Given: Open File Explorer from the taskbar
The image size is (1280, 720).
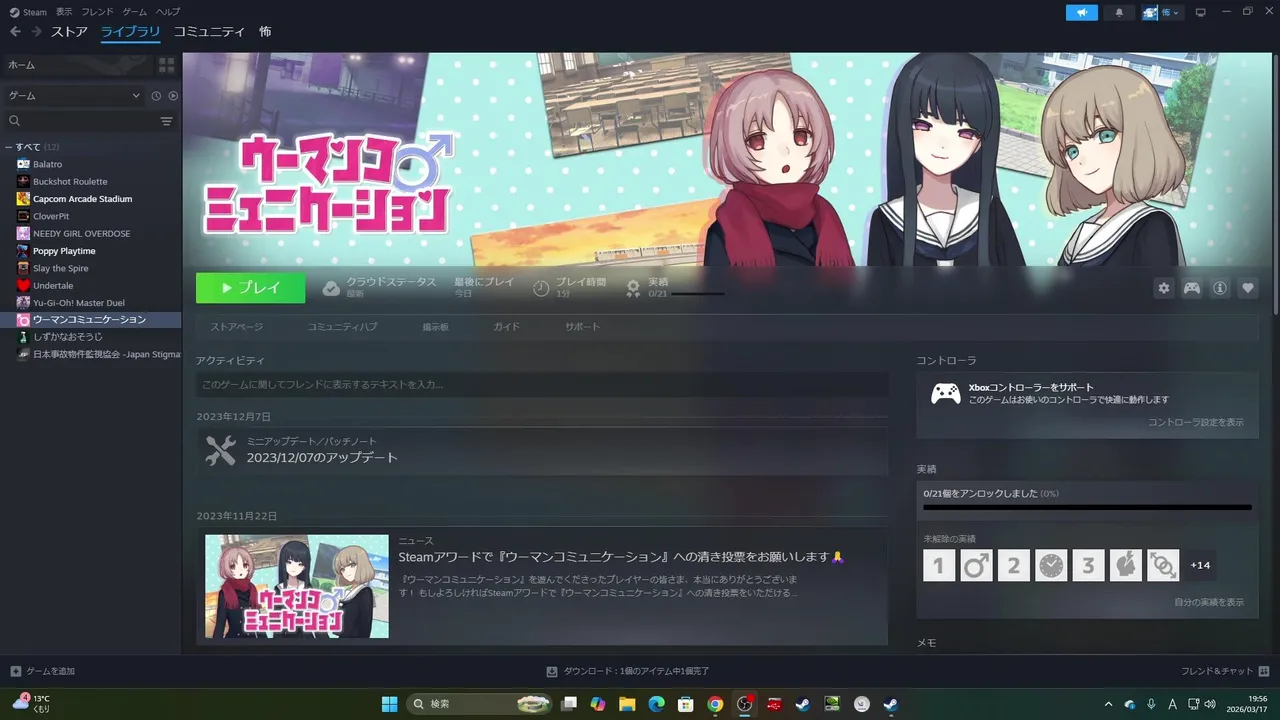Looking at the screenshot, I should tap(627, 704).
